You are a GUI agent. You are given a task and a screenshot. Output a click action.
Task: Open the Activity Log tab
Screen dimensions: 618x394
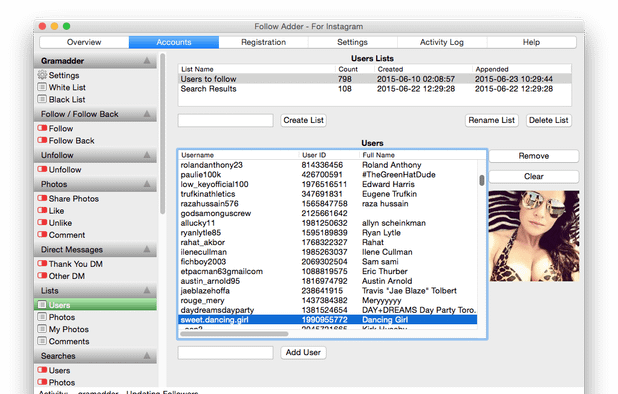tap(442, 42)
